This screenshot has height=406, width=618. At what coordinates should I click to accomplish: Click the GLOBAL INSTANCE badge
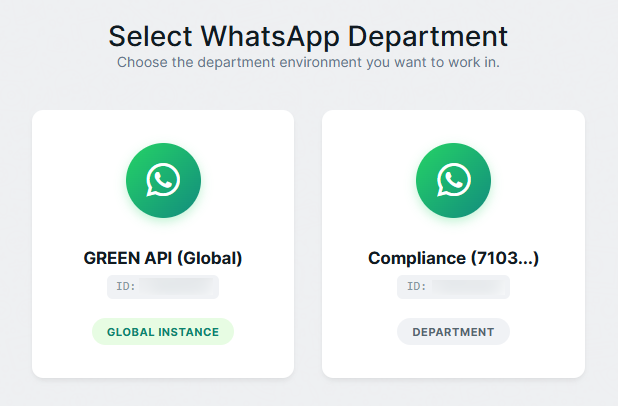click(163, 332)
